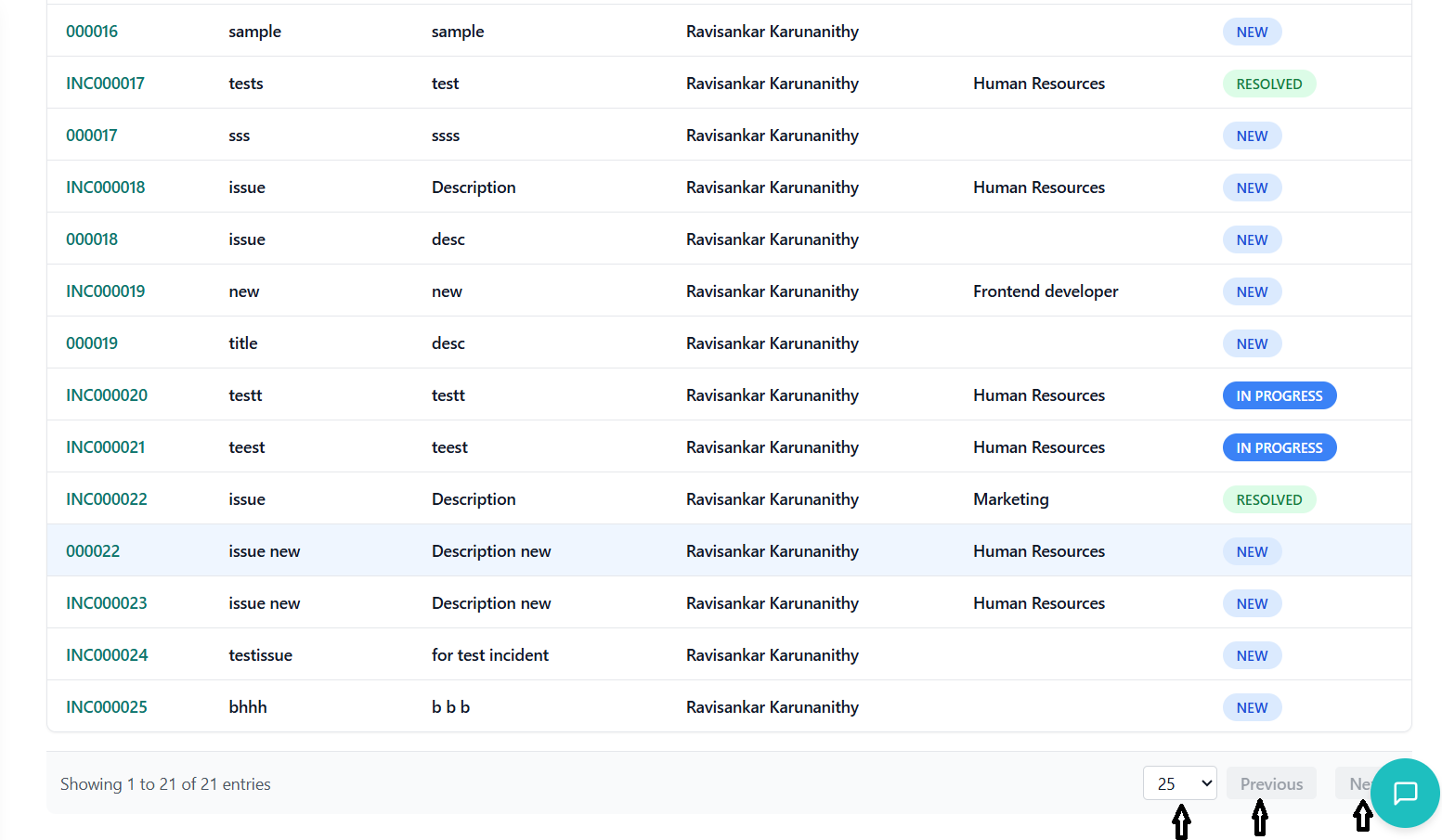Open the highlighted 000022 incident link
The image size is (1442, 840).
coord(93,551)
